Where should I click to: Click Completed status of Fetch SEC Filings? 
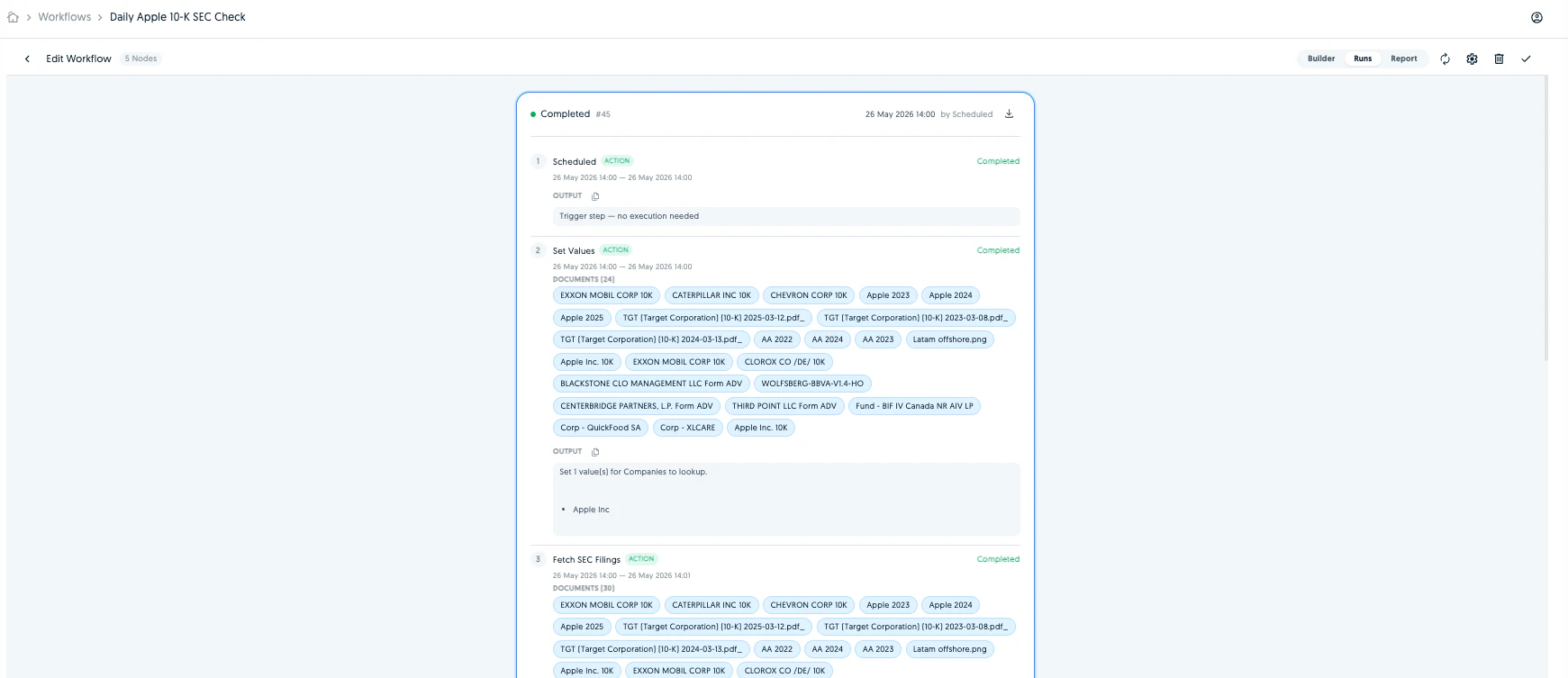pyautogui.click(x=998, y=559)
